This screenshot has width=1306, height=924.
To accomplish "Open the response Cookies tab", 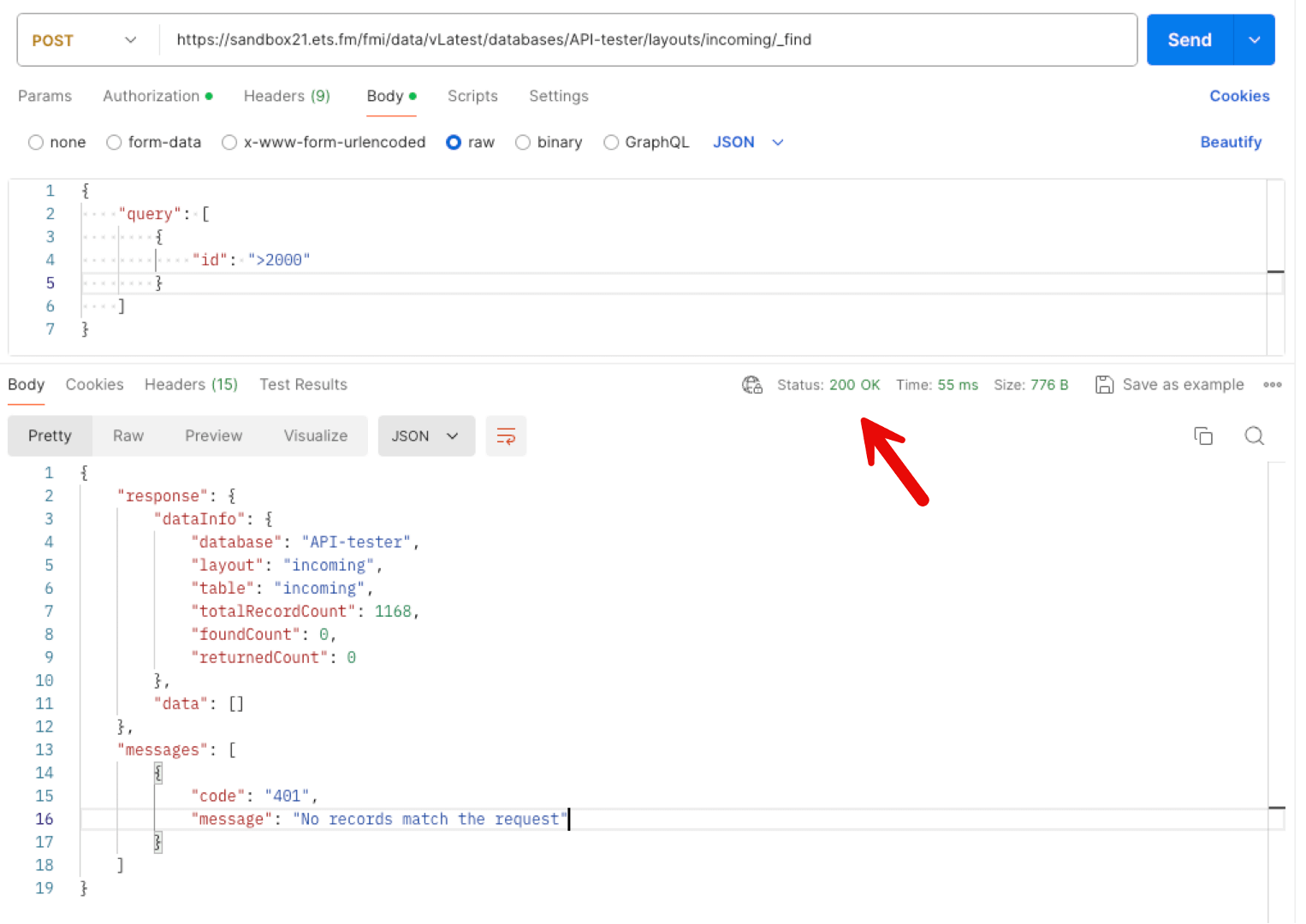I will click(94, 385).
